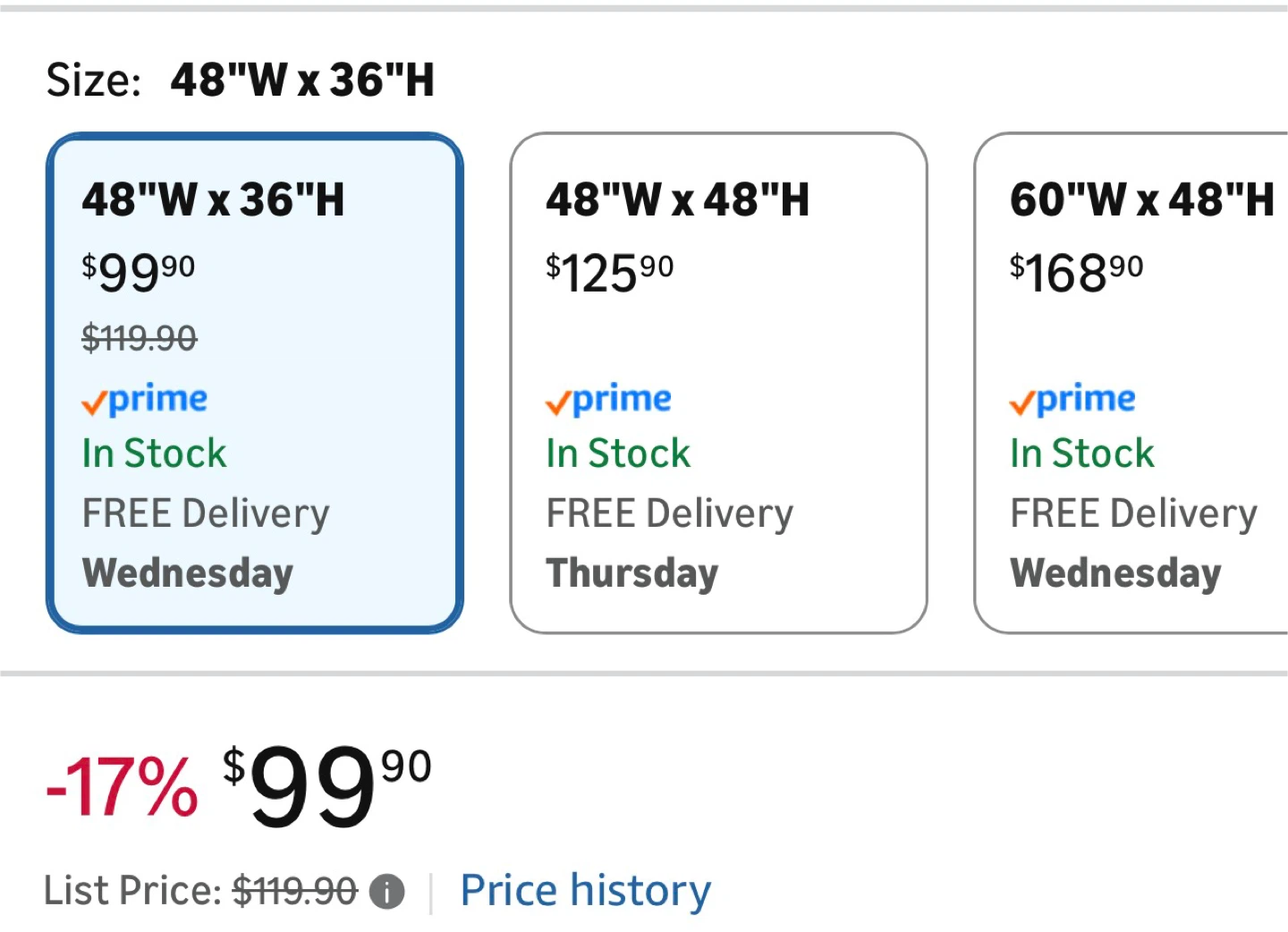This screenshot has width=1288, height=932.
Task: Click the -17% discount label
Action: 122,787
